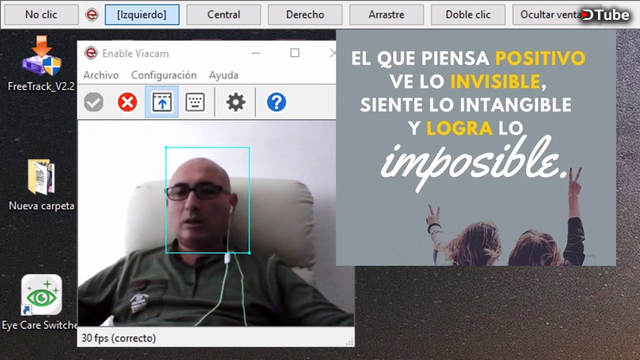The image size is (640, 360).
Task: Click the blue help question mark icon
Action: point(276,102)
